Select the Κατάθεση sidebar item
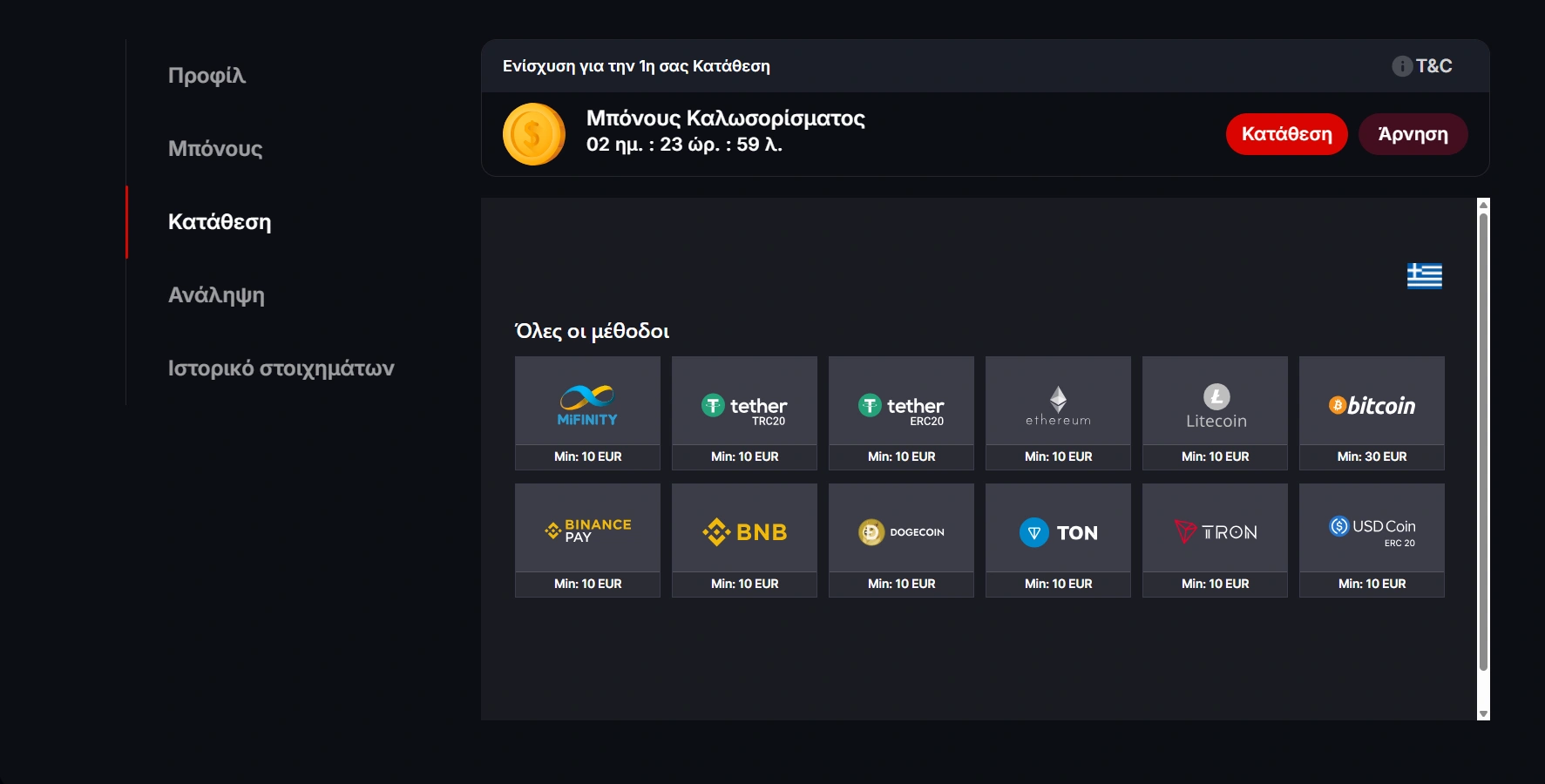Screen dimensions: 1545x784 click(220, 222)
